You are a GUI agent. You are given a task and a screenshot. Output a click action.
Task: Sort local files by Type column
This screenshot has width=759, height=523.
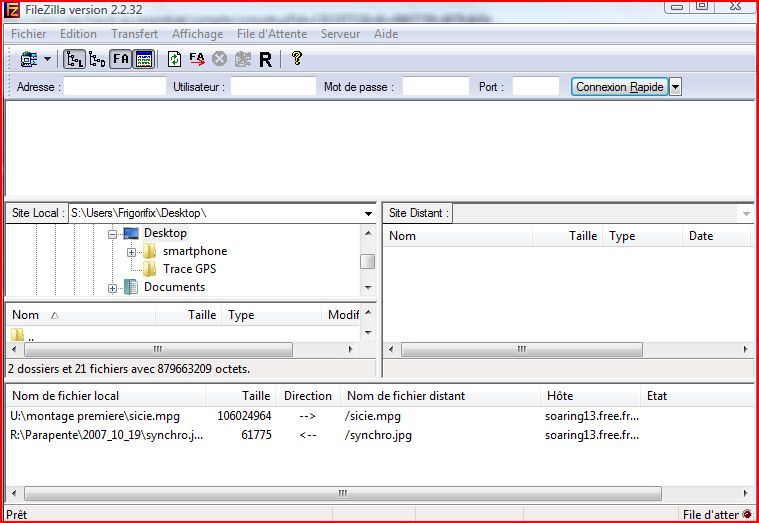click(272, 315)
